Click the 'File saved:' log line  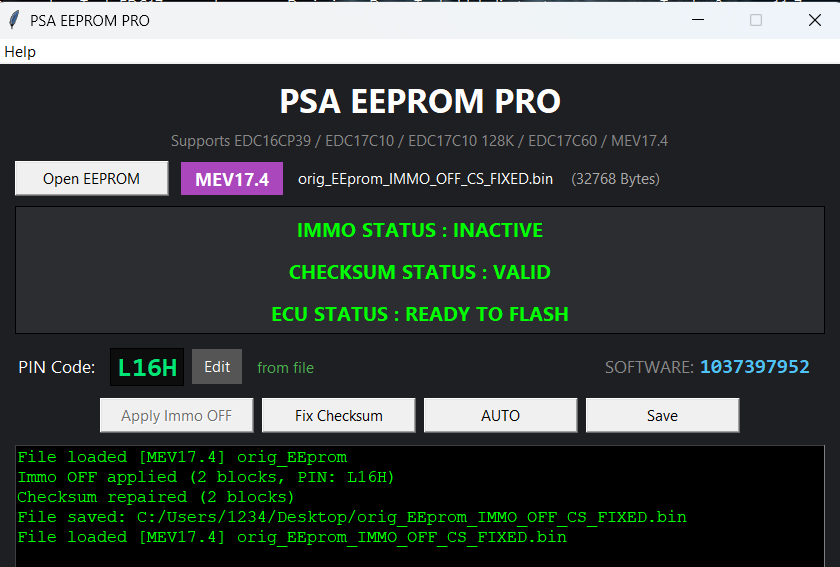pyautogui.click(x=352, y=517)
